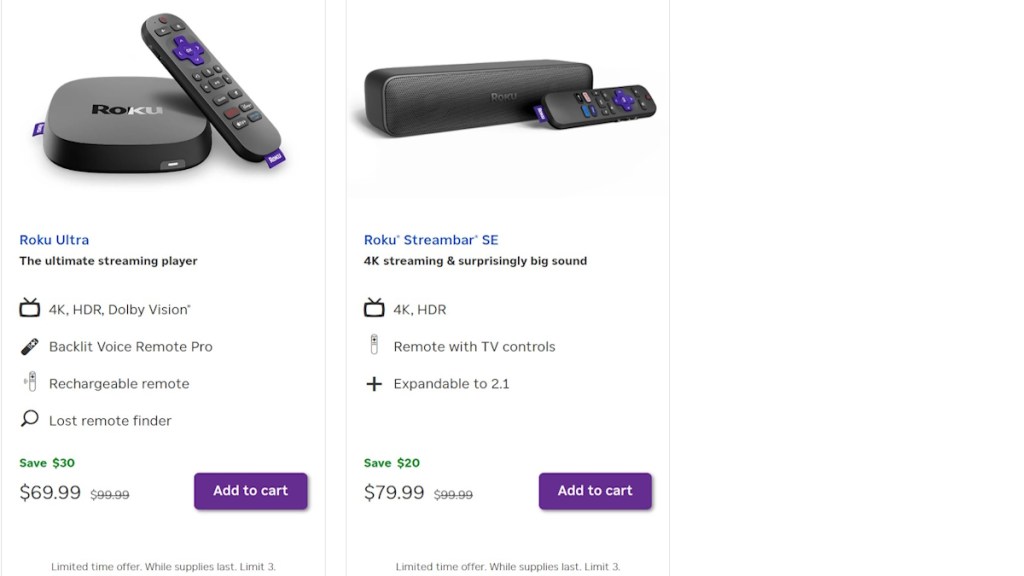Open the Roku Streambar SE product link
1024x576 pixels.
(430, 239)
